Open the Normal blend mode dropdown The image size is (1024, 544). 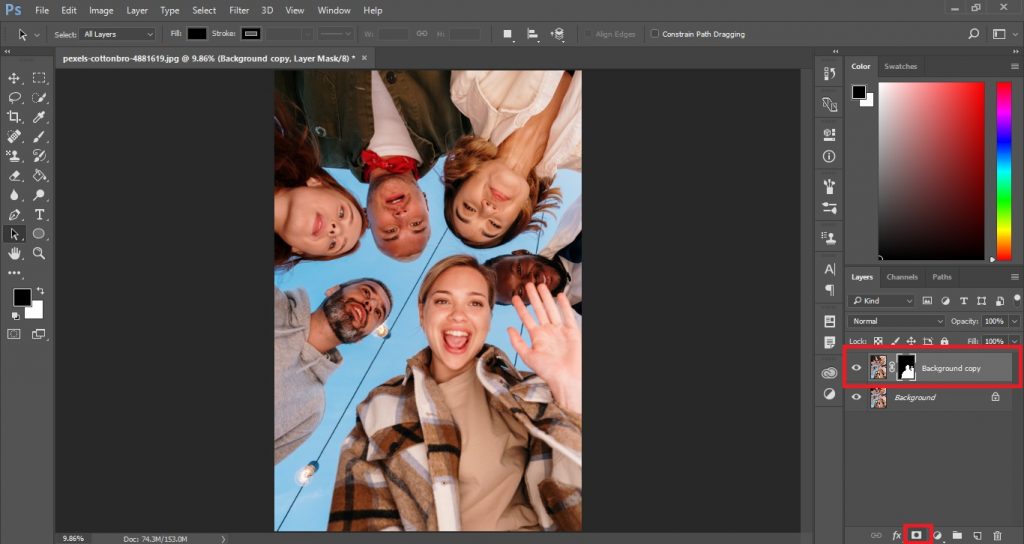pos(896,321)
